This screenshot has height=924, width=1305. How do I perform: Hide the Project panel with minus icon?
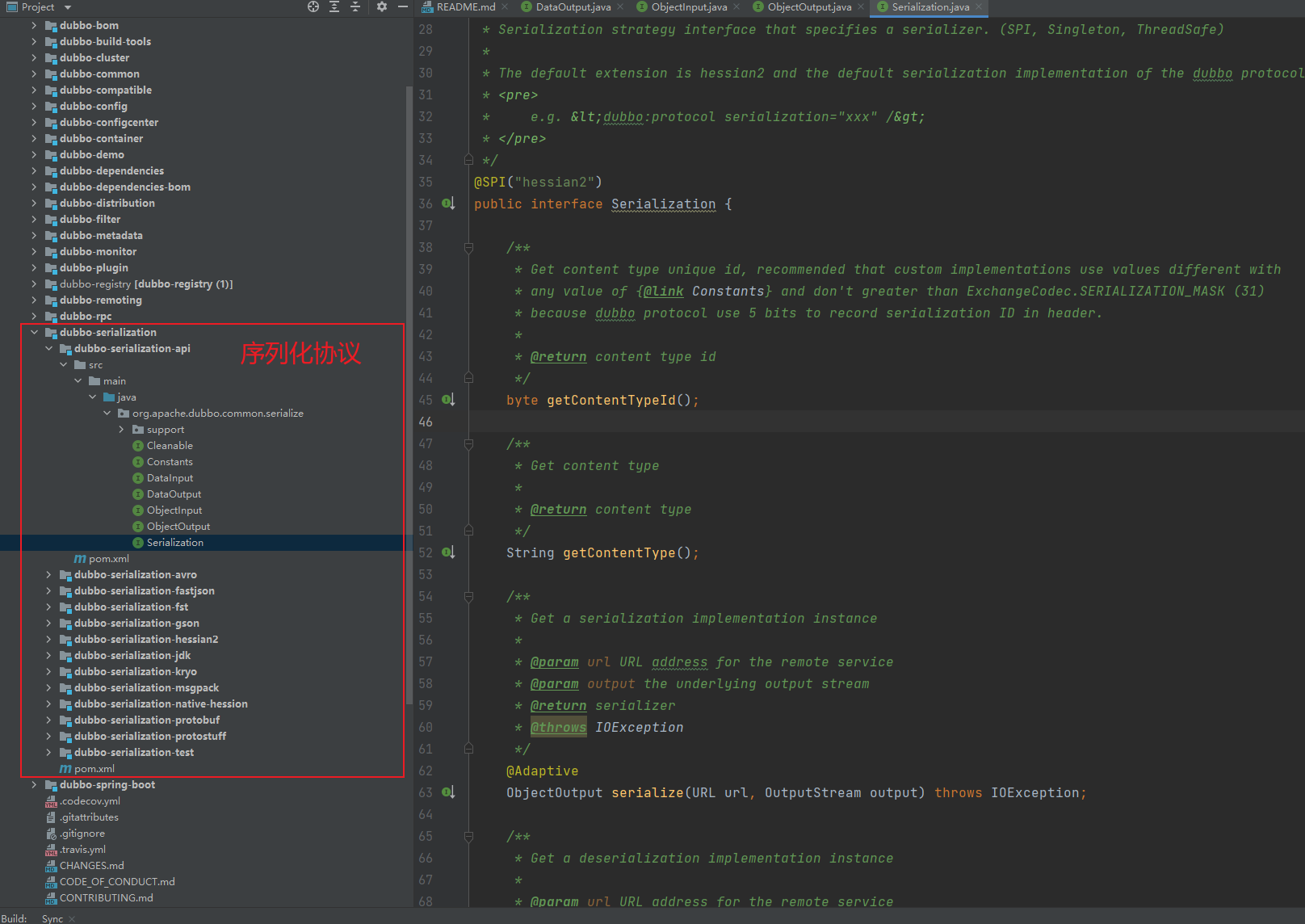(x=403, y=7)
